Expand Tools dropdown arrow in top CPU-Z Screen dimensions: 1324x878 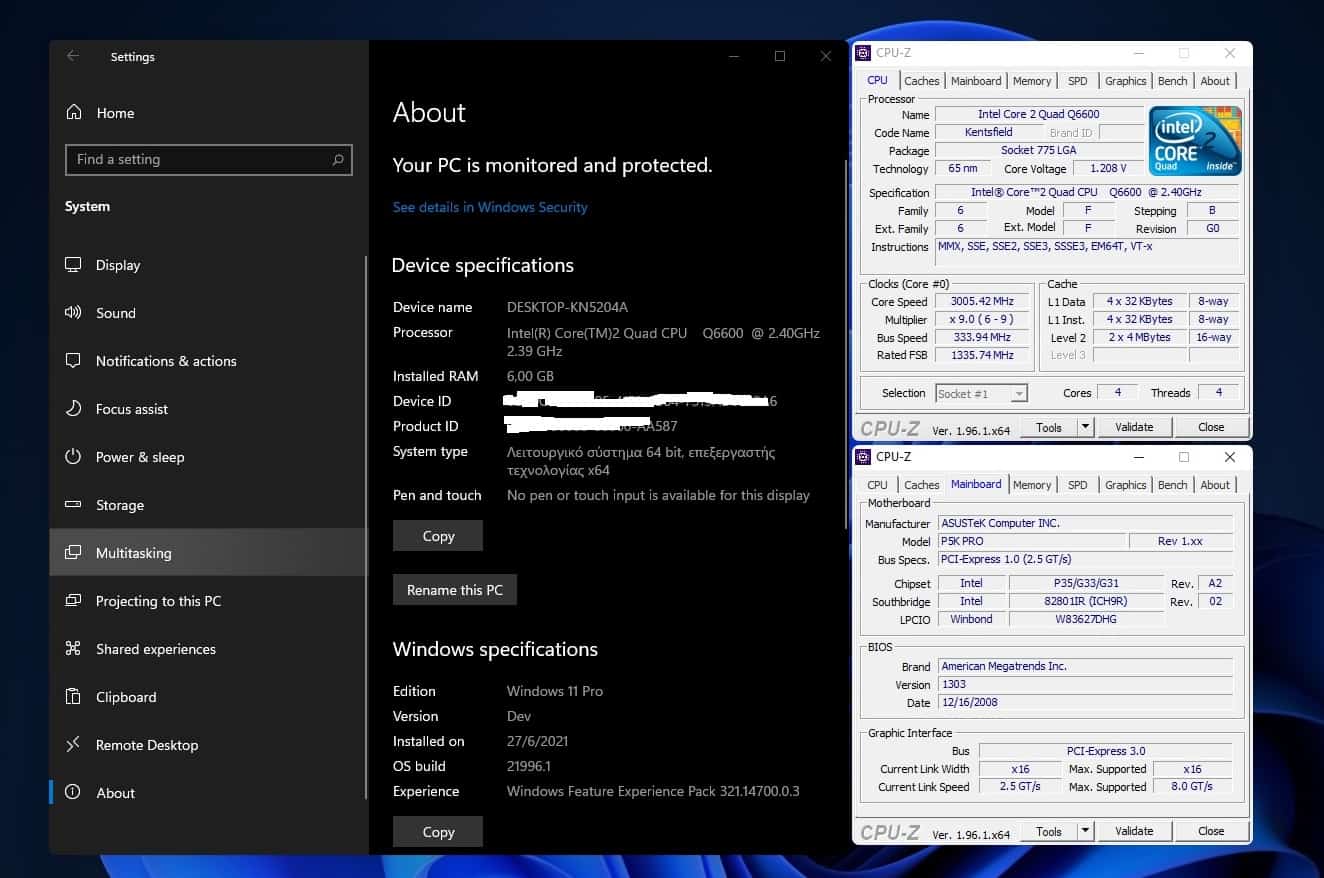point(1086,427)
